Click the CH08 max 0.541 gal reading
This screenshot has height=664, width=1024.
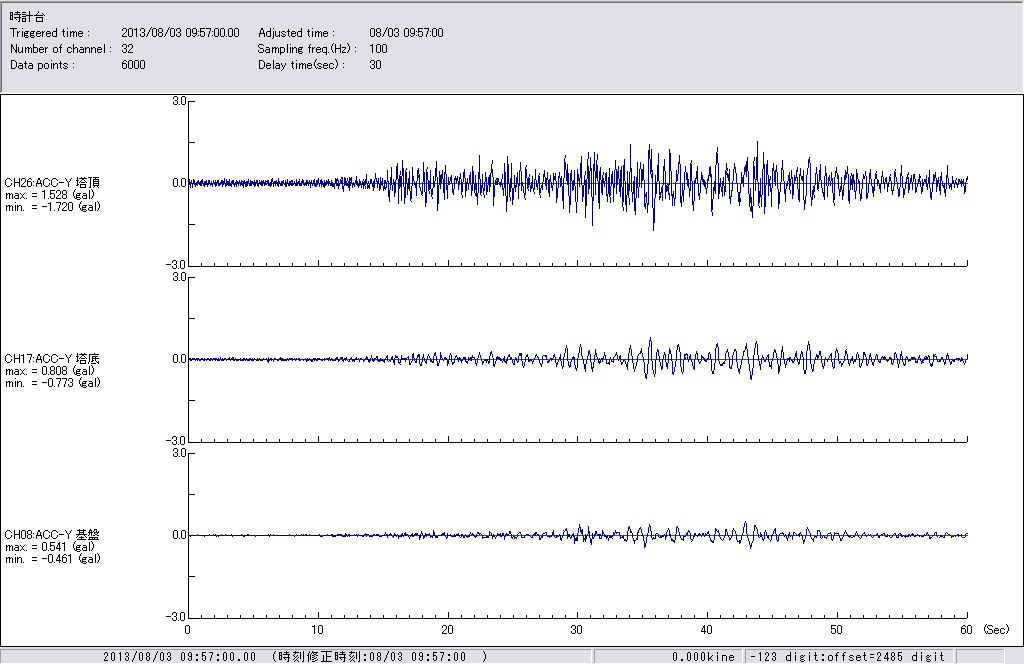coord(50,547)
